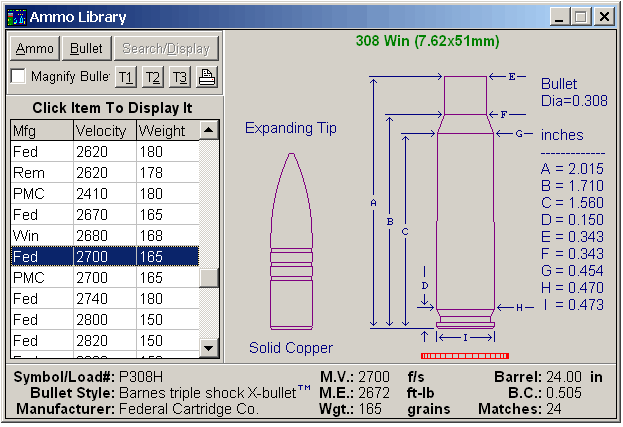Click the disabled Search/Display button
623x427 pixels.
(166, 48)
